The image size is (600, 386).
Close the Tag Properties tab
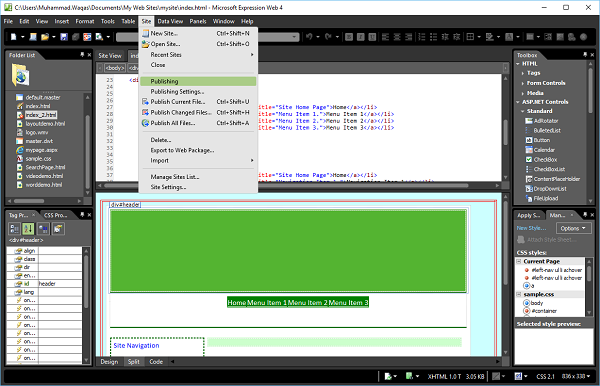tap(33, 215)
